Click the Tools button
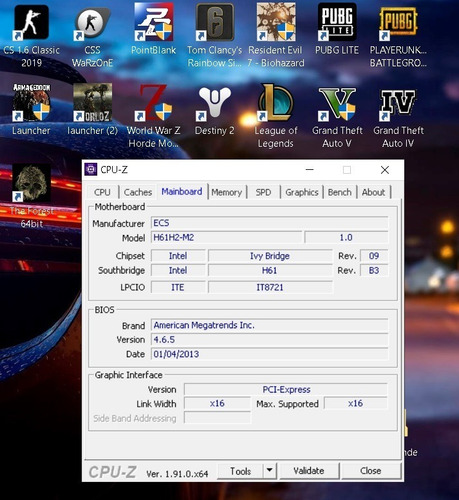Screen dimensions: 459x500 click(x=240, y=471)
